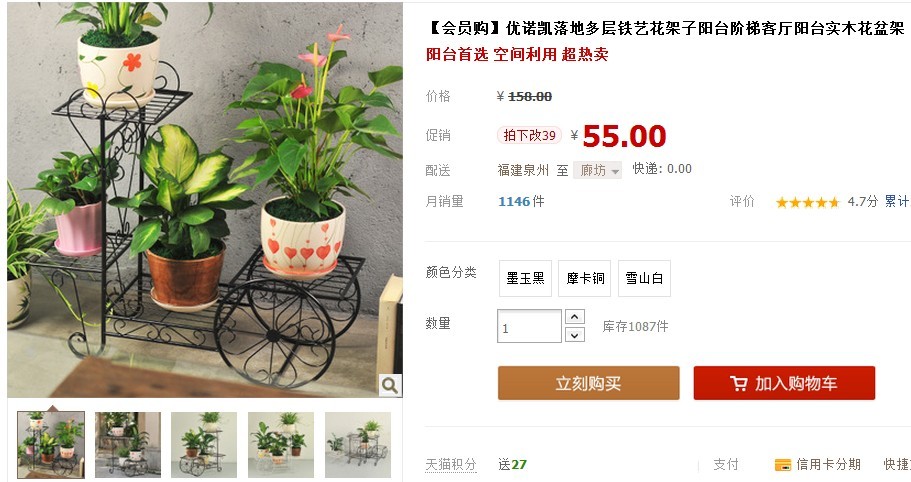This screenshot has width=911, height=482.
Task: Select the first product thumbnail
Action: point(51,445)
